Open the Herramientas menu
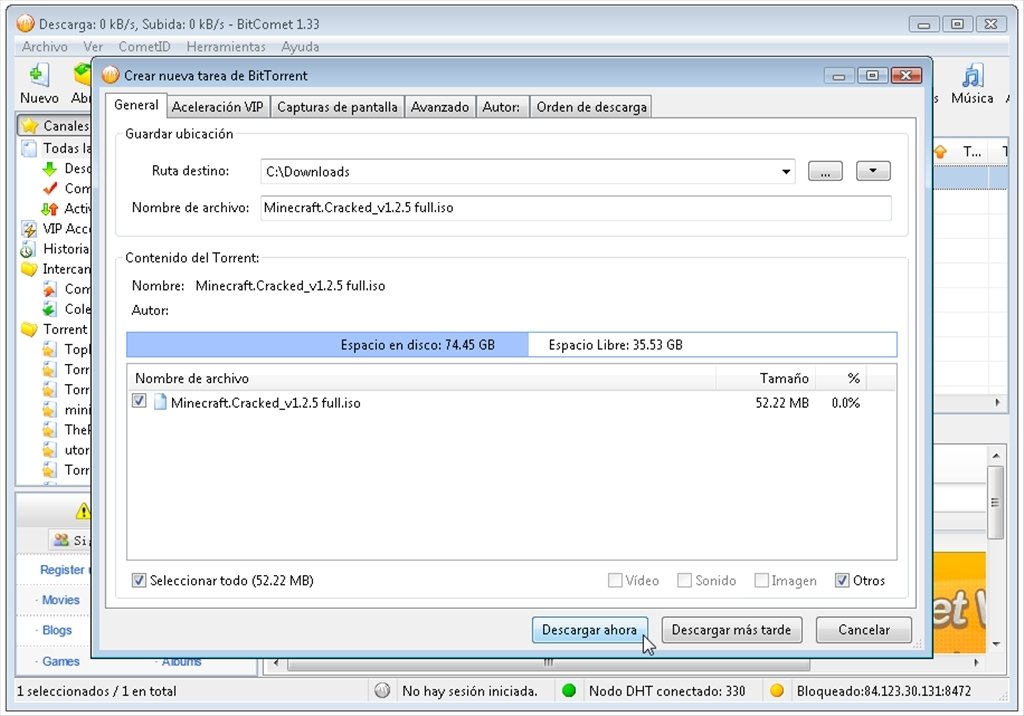The width and height of the screenshot is (1024, 716). click(x=226, y=46)
